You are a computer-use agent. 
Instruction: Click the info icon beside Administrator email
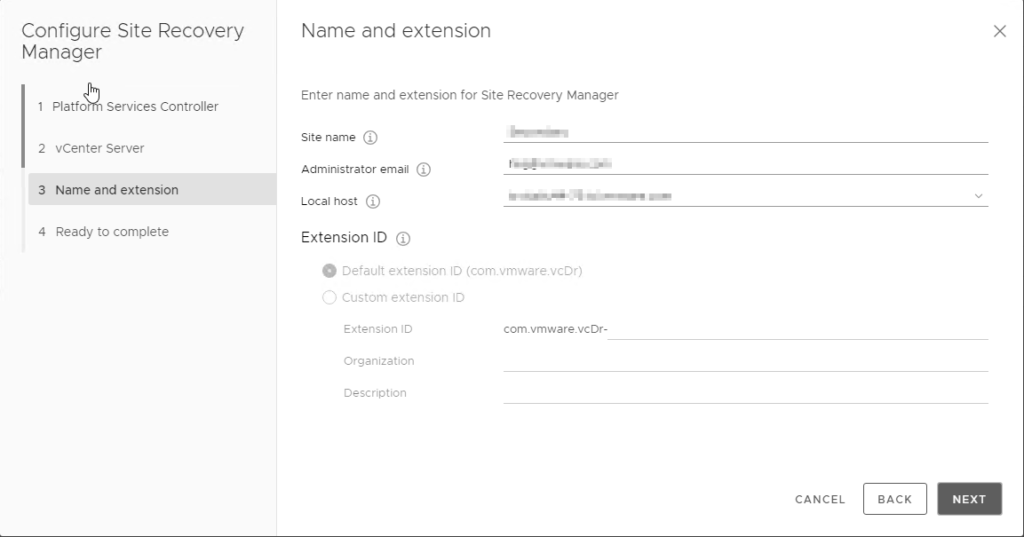point(423,170)
